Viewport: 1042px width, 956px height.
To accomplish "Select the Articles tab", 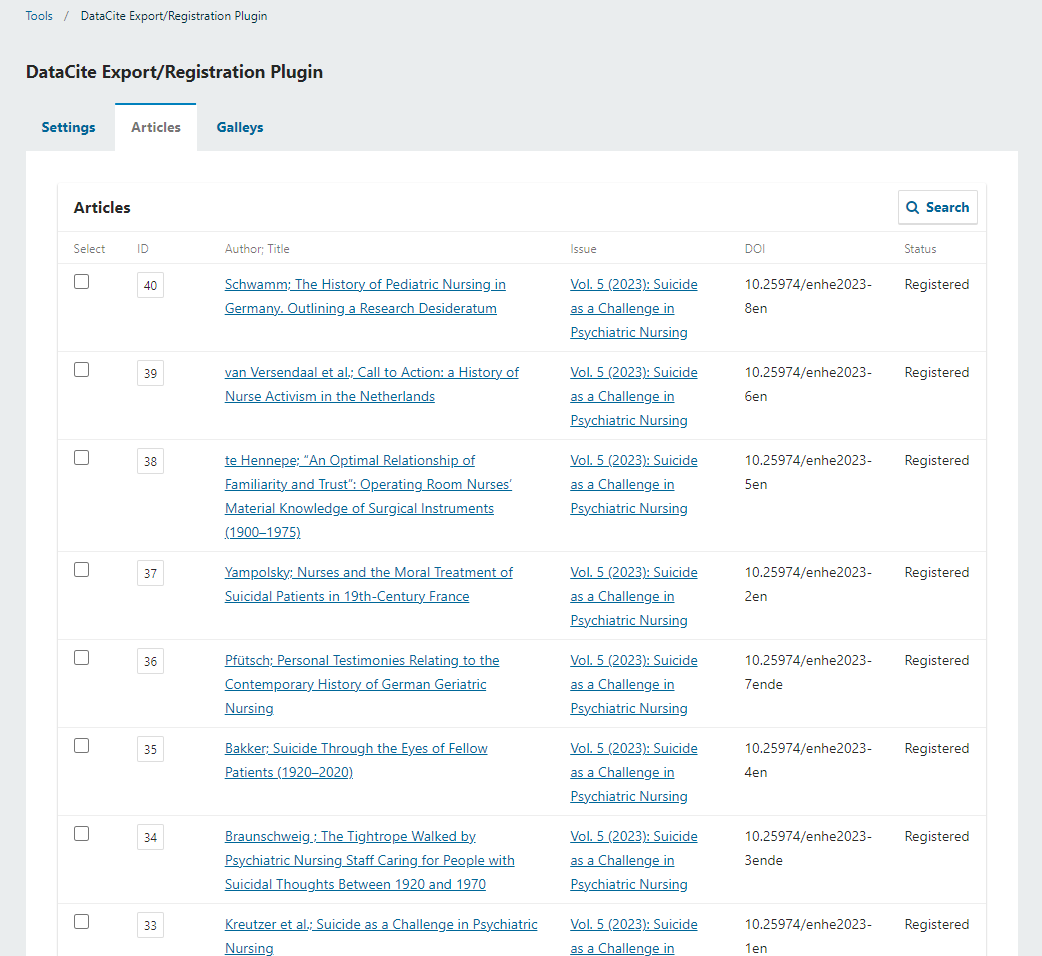I will pos(156,127).
